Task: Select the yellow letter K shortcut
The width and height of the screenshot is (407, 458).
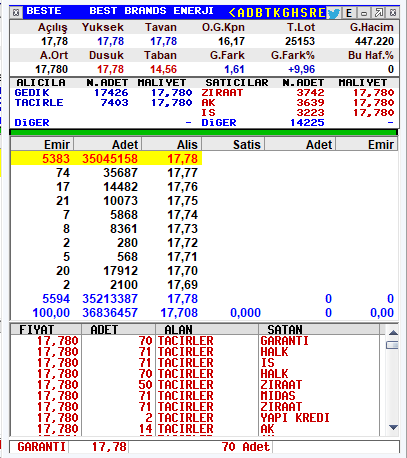Action: pos(276,13)
